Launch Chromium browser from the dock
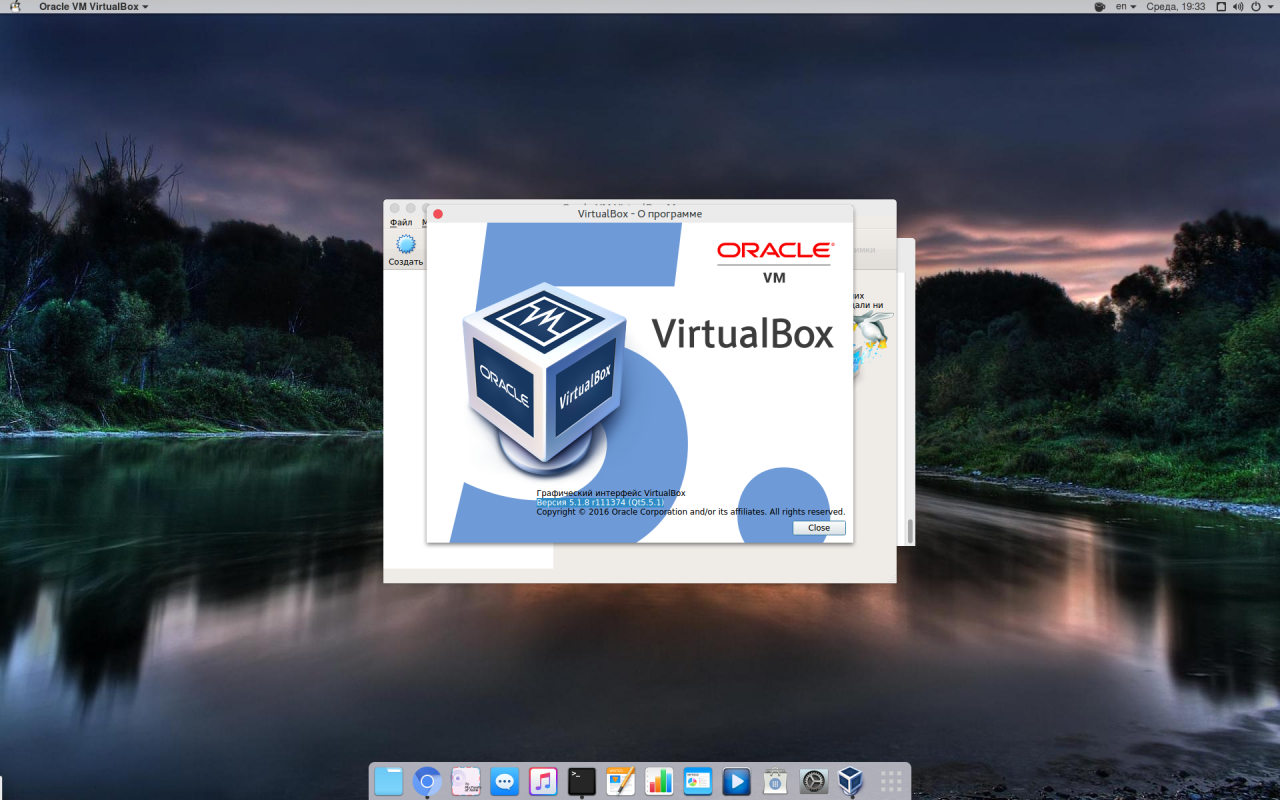The width and height of the screenshot is (1280, 800). click(x=427, y=781)
